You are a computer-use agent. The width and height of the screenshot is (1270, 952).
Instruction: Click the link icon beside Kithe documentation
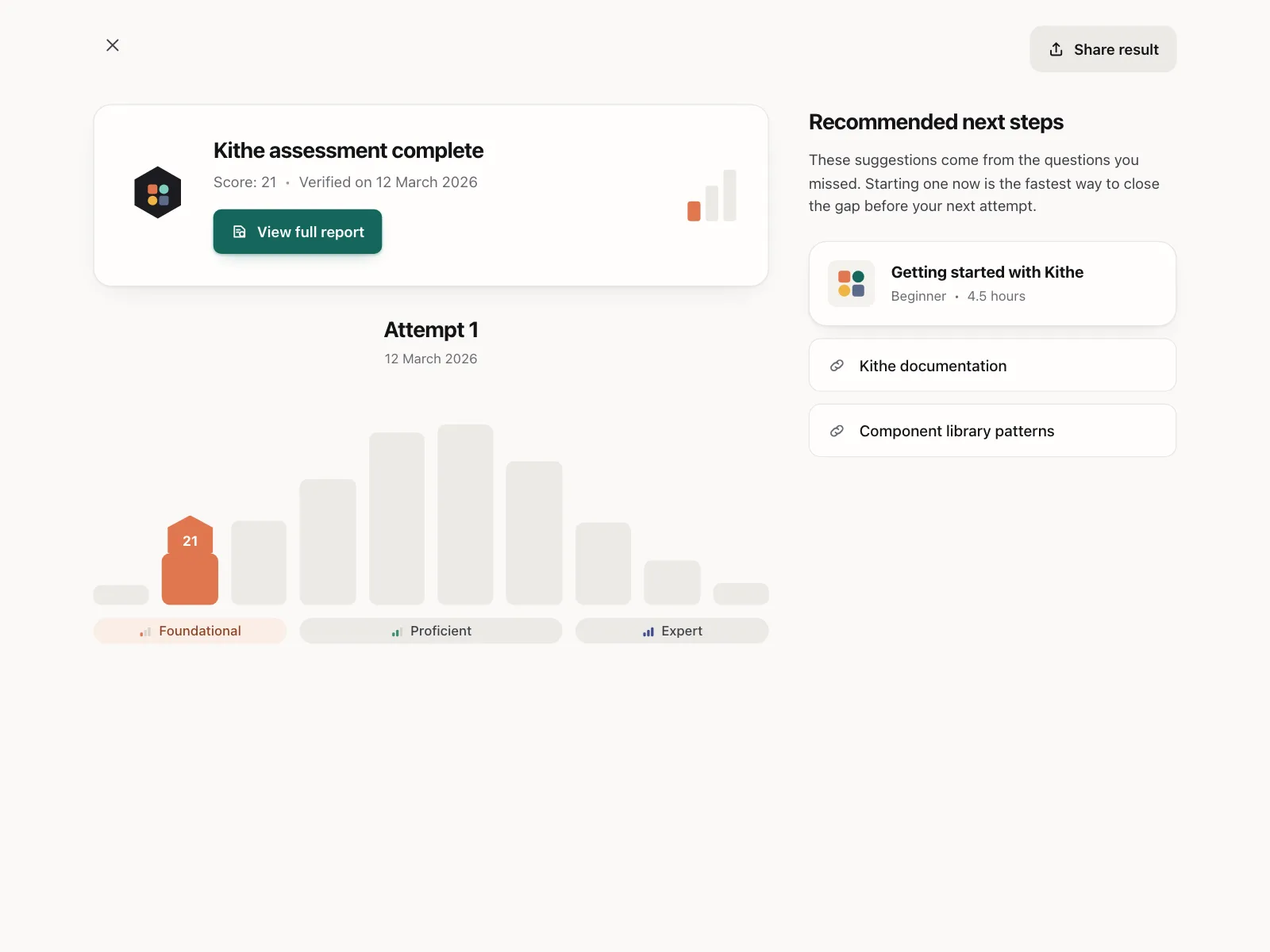(x=837, y=366)
